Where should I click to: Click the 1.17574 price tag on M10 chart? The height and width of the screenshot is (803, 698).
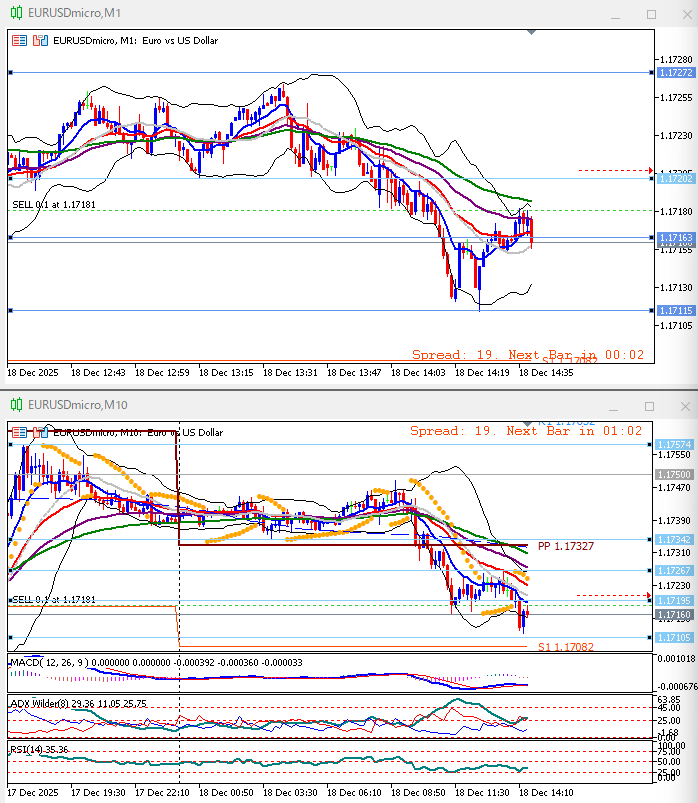tap(674, 444)
